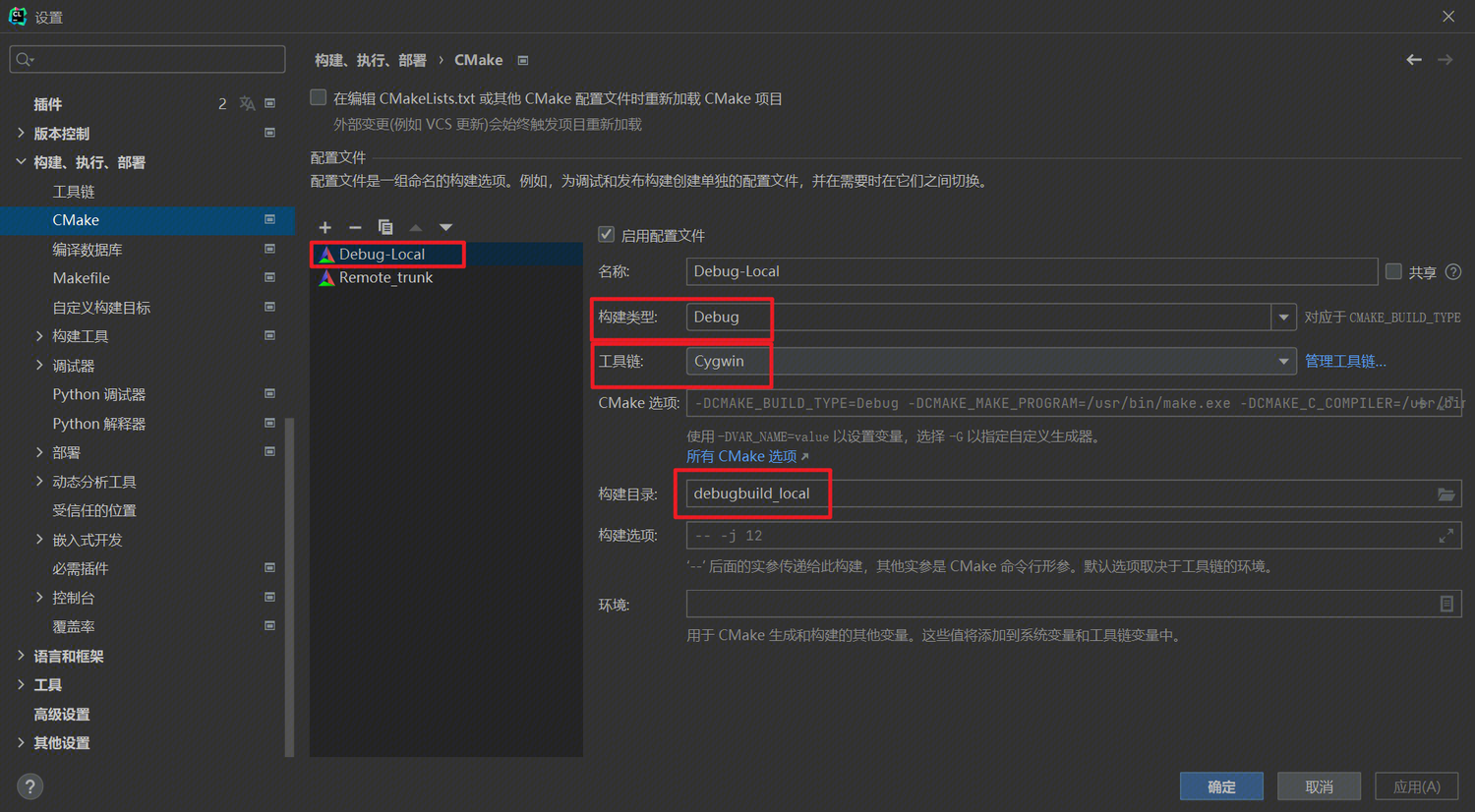Browse for build directory folder icon
1475x812 pixels.
(1445, 494)
